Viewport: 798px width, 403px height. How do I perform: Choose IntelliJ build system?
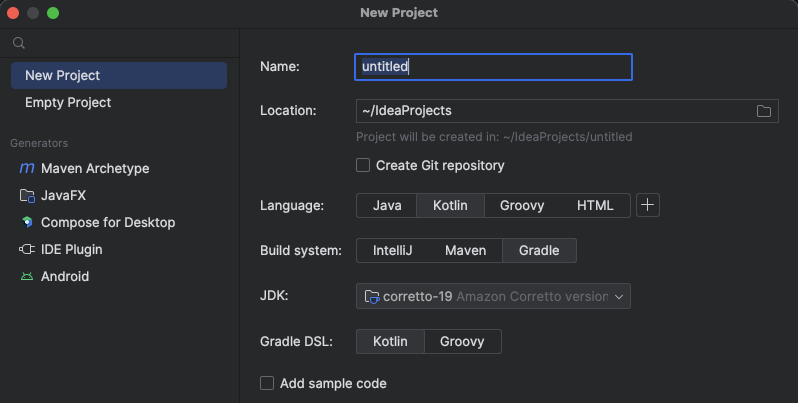tap(392, 250)
